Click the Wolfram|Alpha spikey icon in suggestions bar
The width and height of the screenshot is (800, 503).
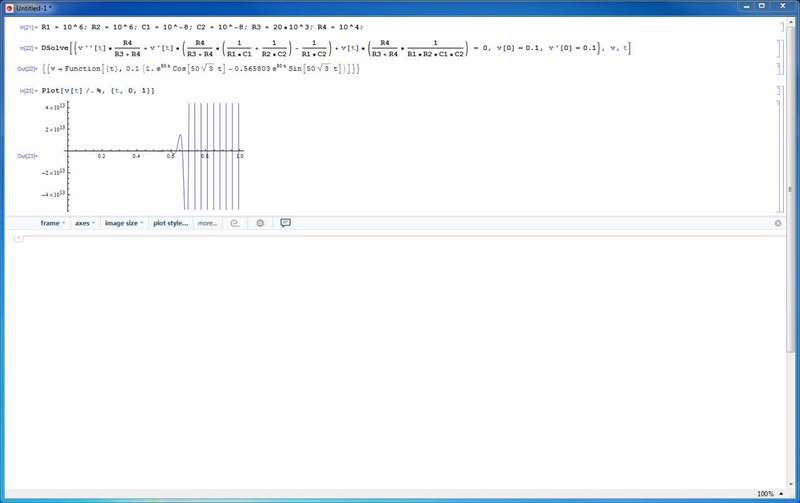coord(234,223)
